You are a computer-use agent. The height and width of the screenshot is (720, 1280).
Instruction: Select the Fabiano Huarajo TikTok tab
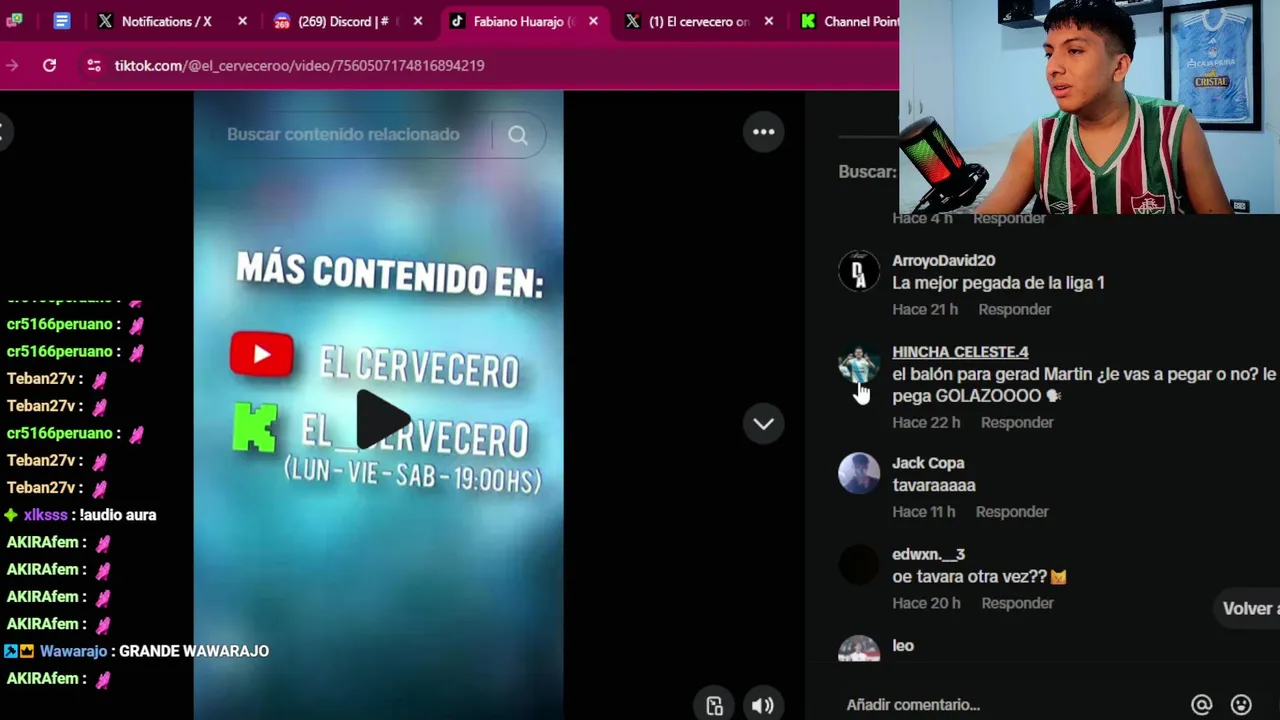click(x=524, y=21)
